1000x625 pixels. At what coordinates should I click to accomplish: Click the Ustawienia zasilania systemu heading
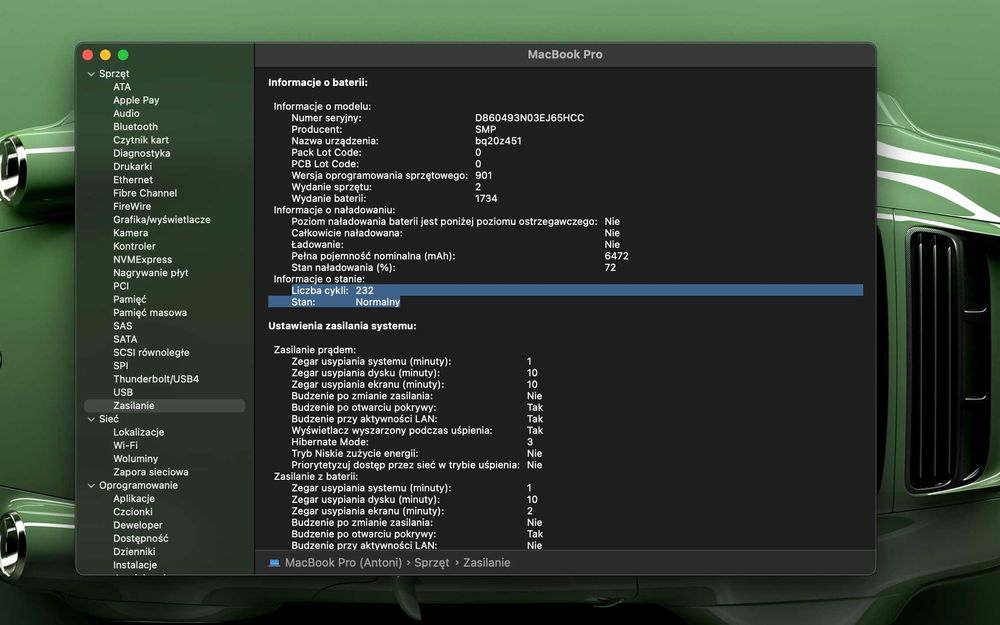tap(342, 326)
